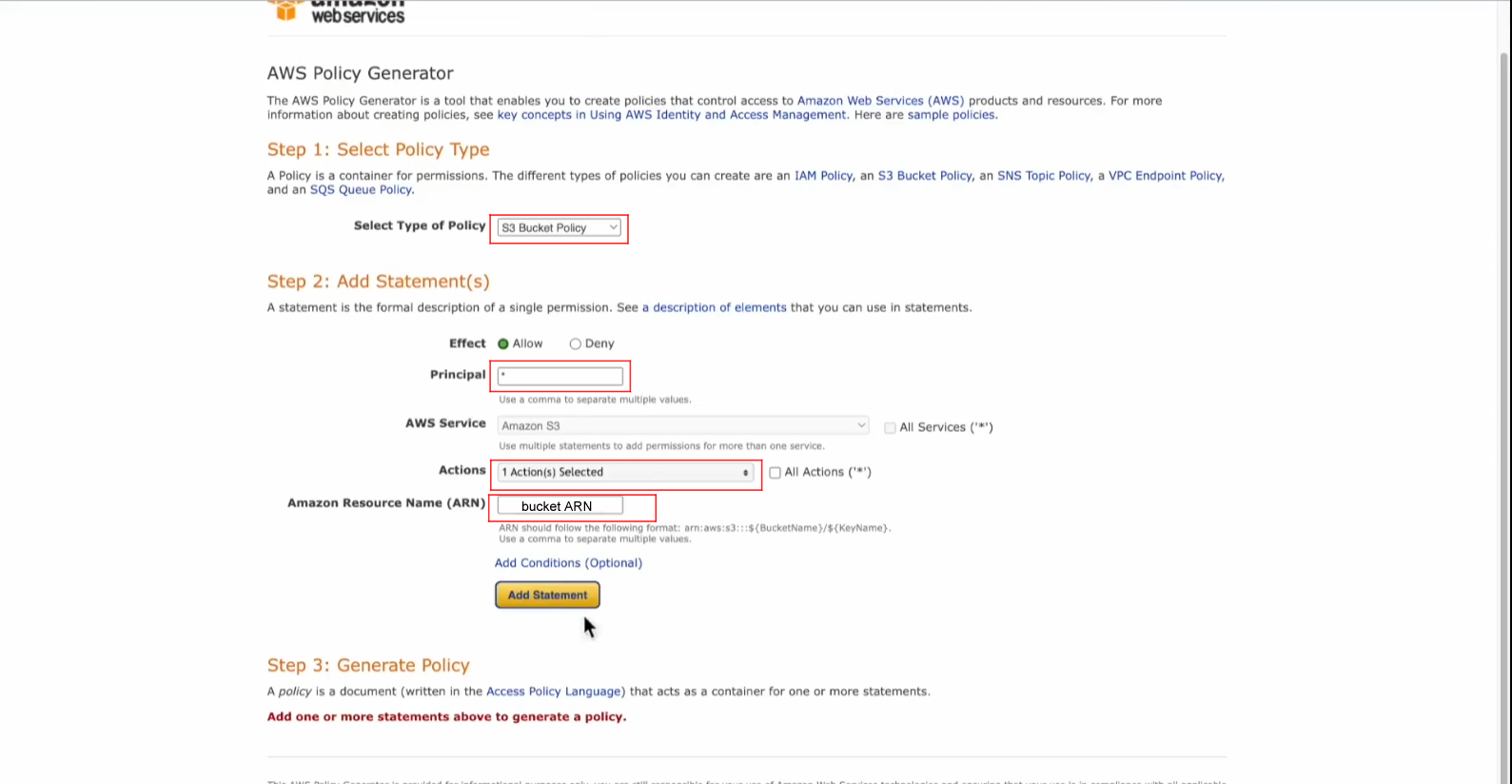
Task: Open the SQS Queue Policy link
Action: click(361, 190)
